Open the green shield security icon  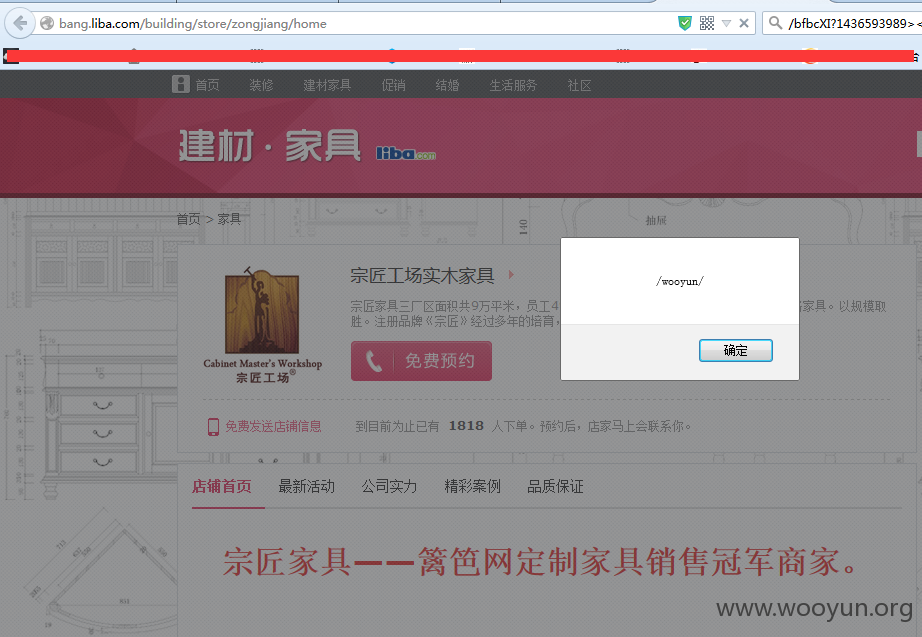684,24
